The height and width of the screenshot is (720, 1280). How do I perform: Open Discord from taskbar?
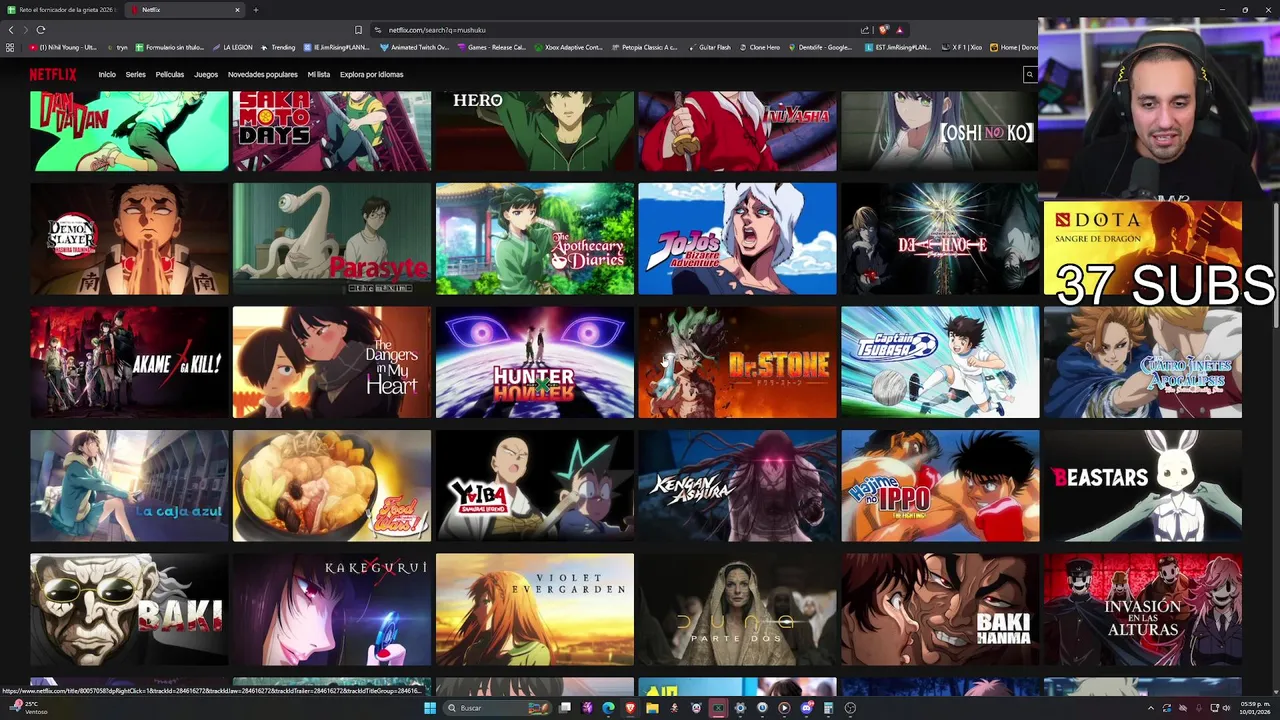click(806, 708)
